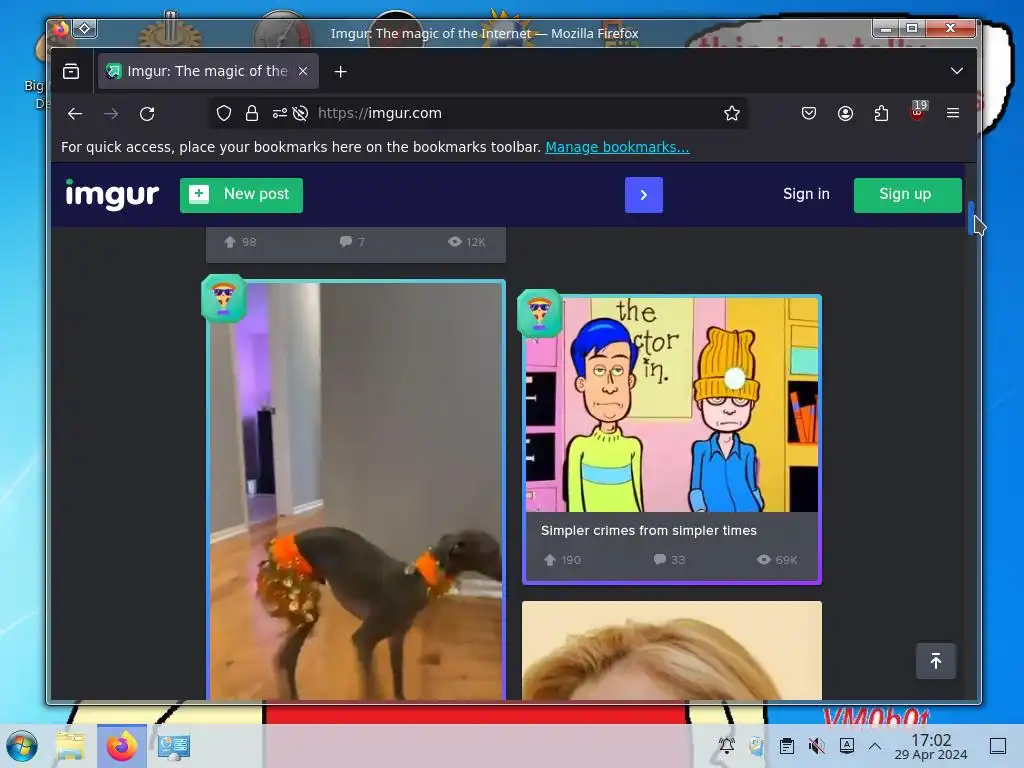Open the 7 comments icon
This screenshot has width=1024, height=768.
pyautogui.click(x=345, y=242)
